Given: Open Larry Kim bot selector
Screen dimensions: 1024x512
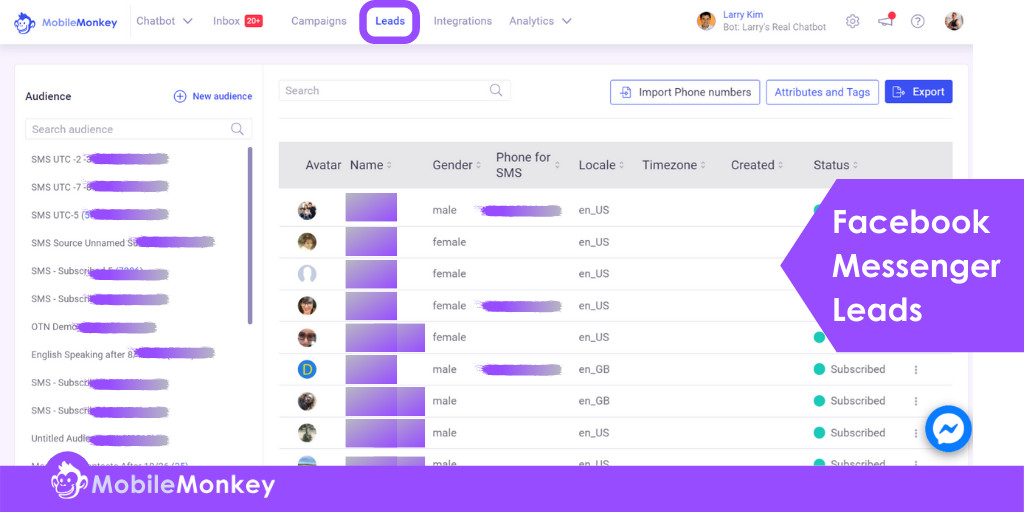Looking at the screenshot, I should pos(761,21).
